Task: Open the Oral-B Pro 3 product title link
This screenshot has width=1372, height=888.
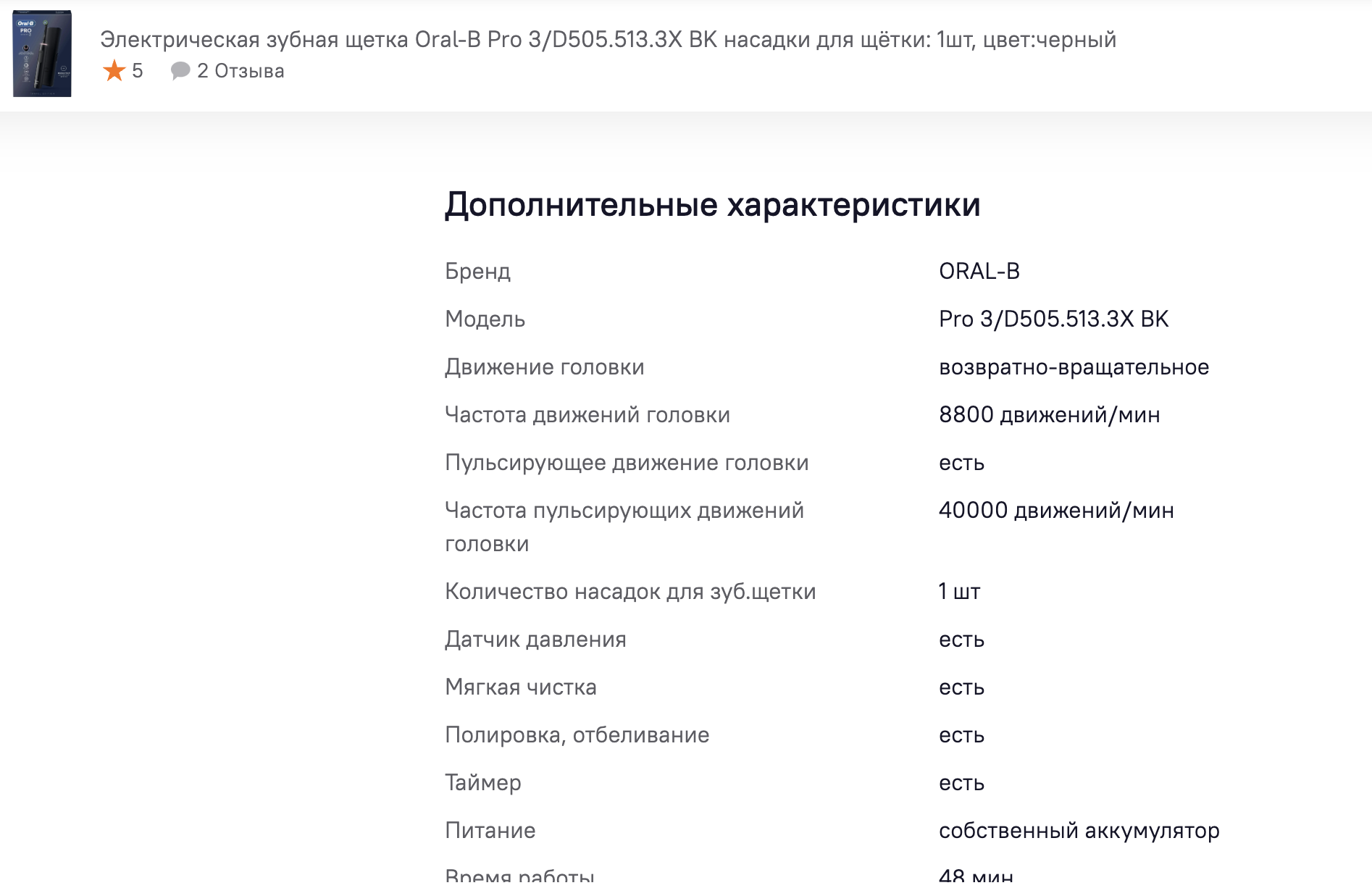Action: coord(608,39)
